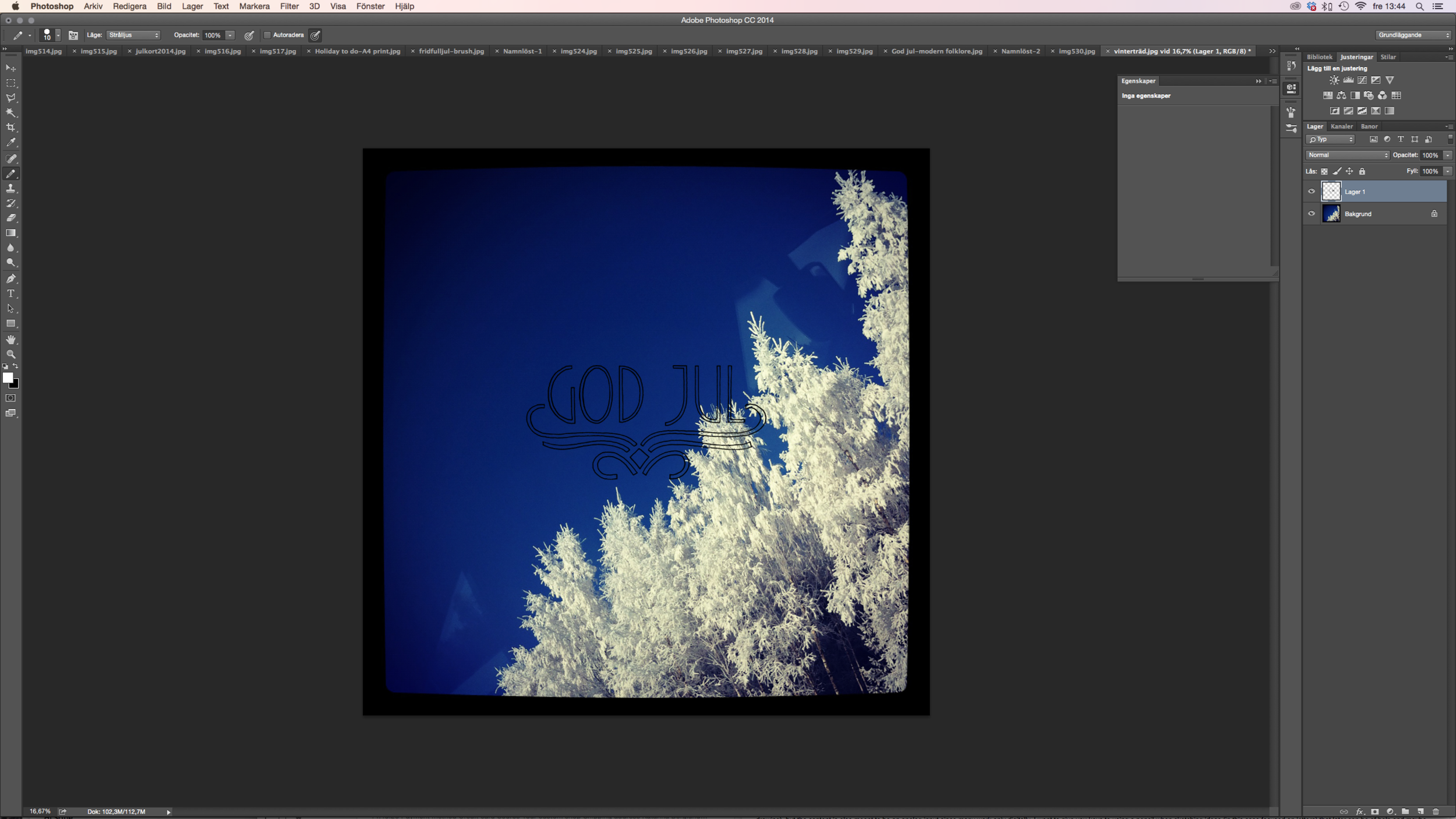Select the Lager 1 layer row
This screenshot has height=819, width=1456.
pyautogui.click(x=1374, y=191)
